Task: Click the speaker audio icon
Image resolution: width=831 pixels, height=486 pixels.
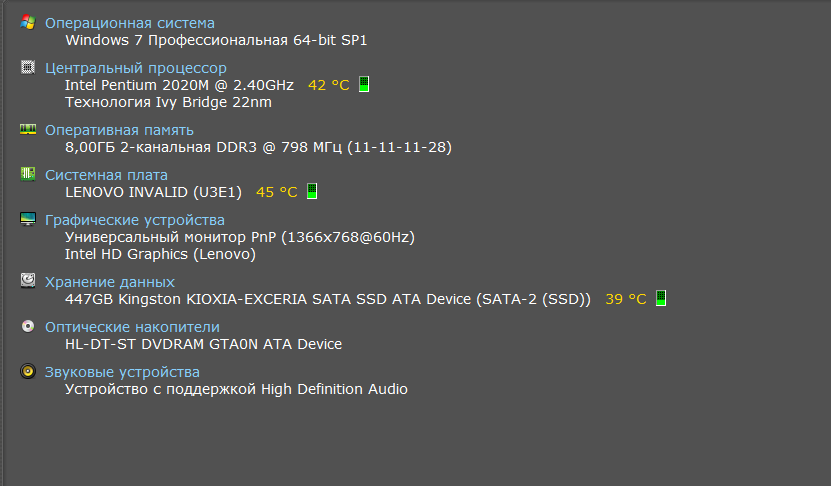Action: (x=28, y=371)
